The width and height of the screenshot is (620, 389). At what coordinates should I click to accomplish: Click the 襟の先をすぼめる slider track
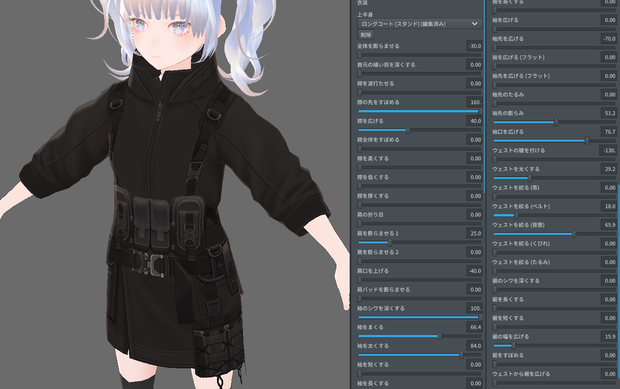pos(420,111)
